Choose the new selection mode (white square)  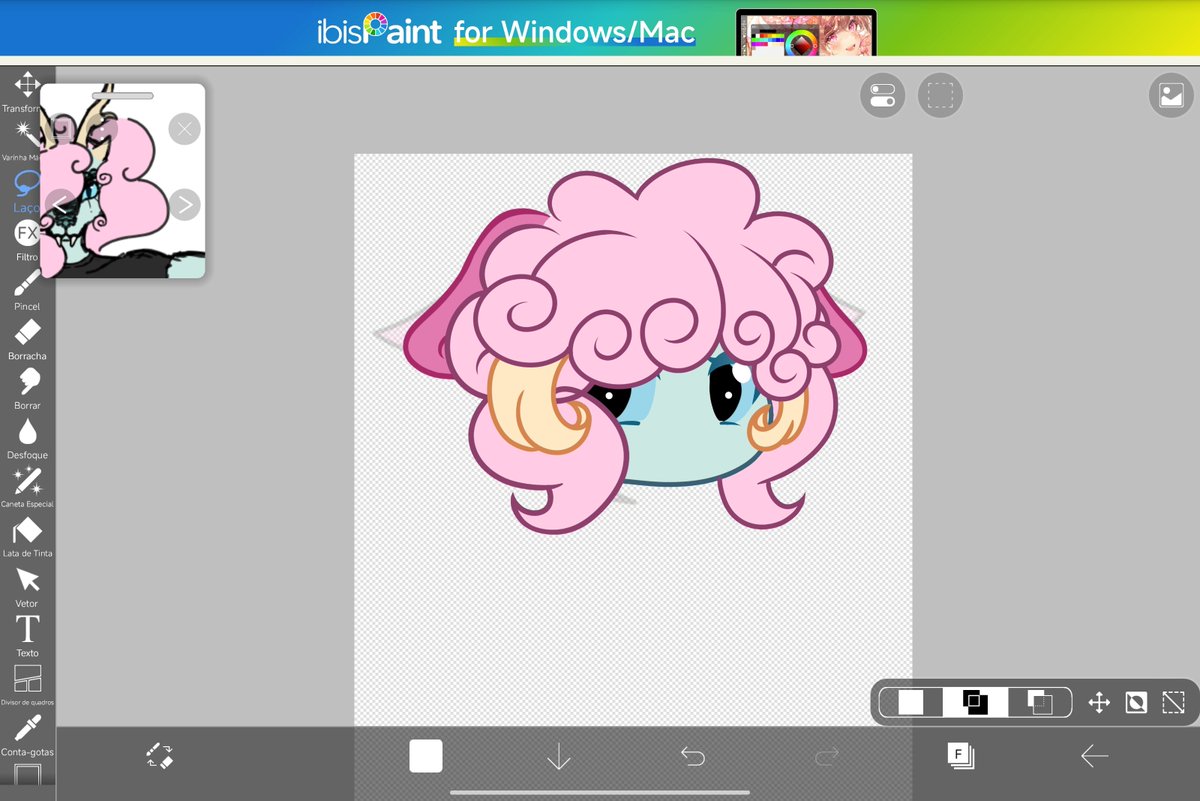click(911, 702)
